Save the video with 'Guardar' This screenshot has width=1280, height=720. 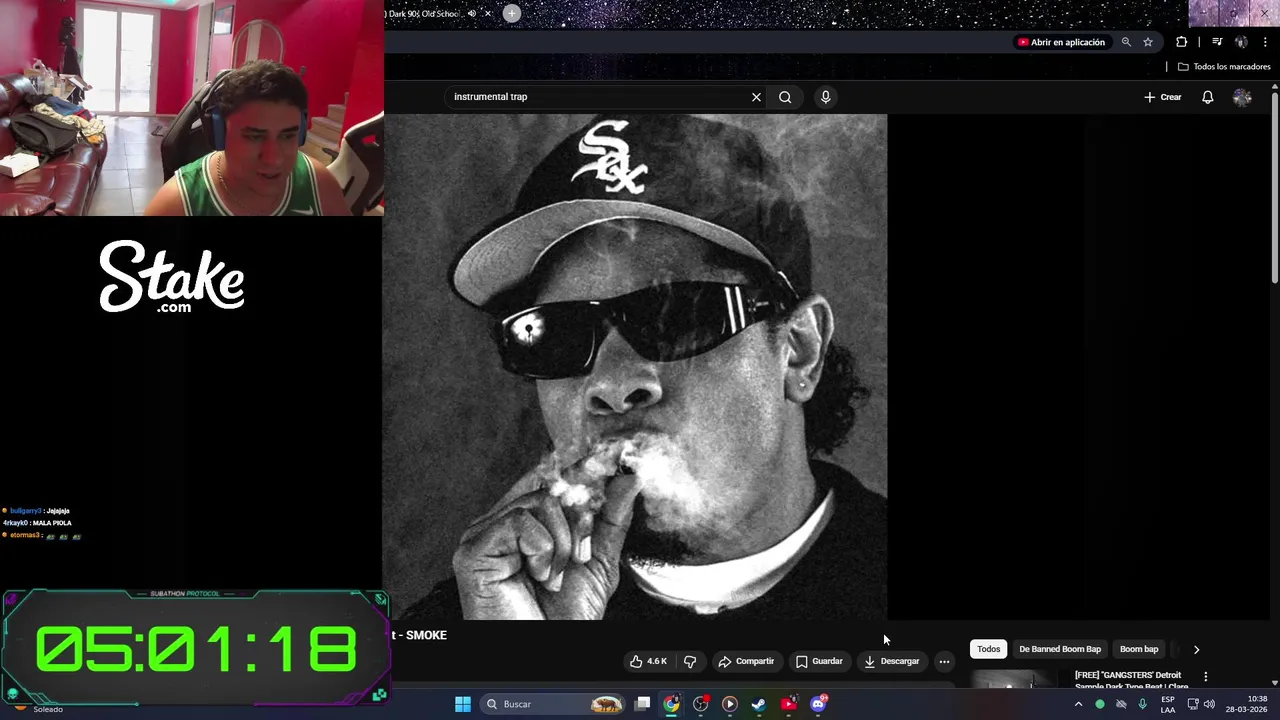click(819, 661)
